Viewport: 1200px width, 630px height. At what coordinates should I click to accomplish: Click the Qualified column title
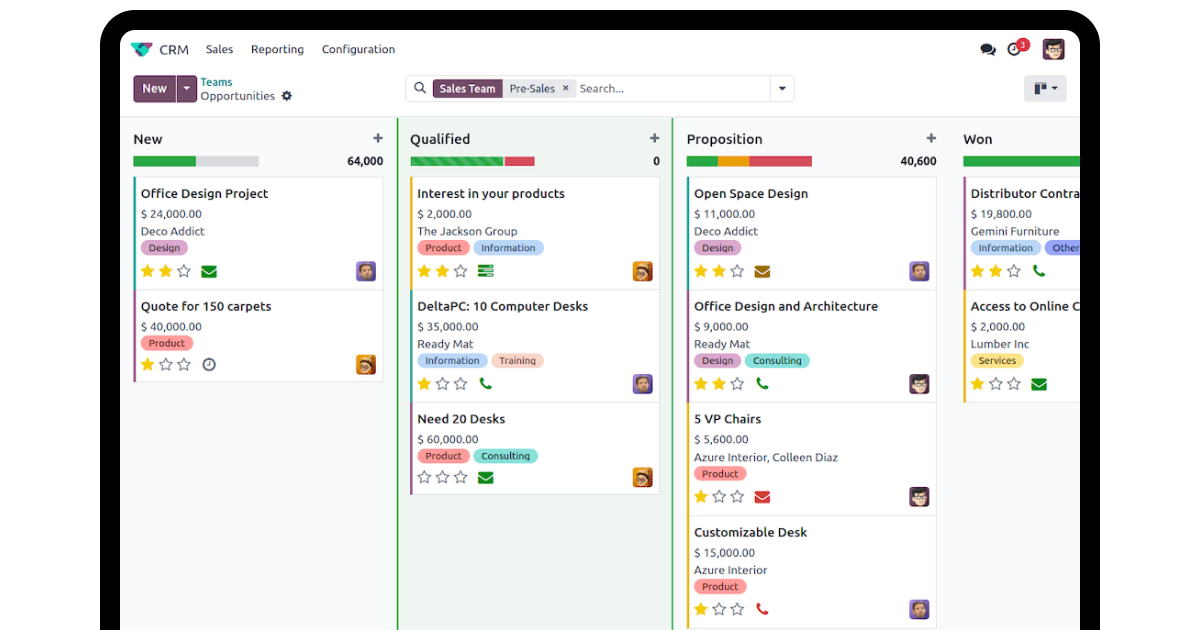point(440,139)
